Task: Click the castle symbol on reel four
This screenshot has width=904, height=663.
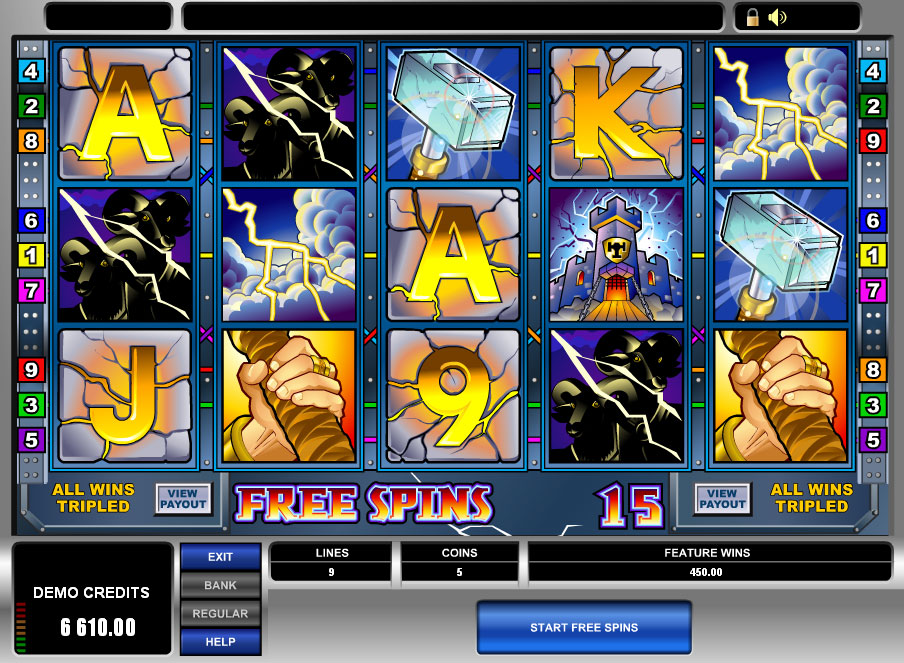Action: pyautogui.click(x=616, y=255)
